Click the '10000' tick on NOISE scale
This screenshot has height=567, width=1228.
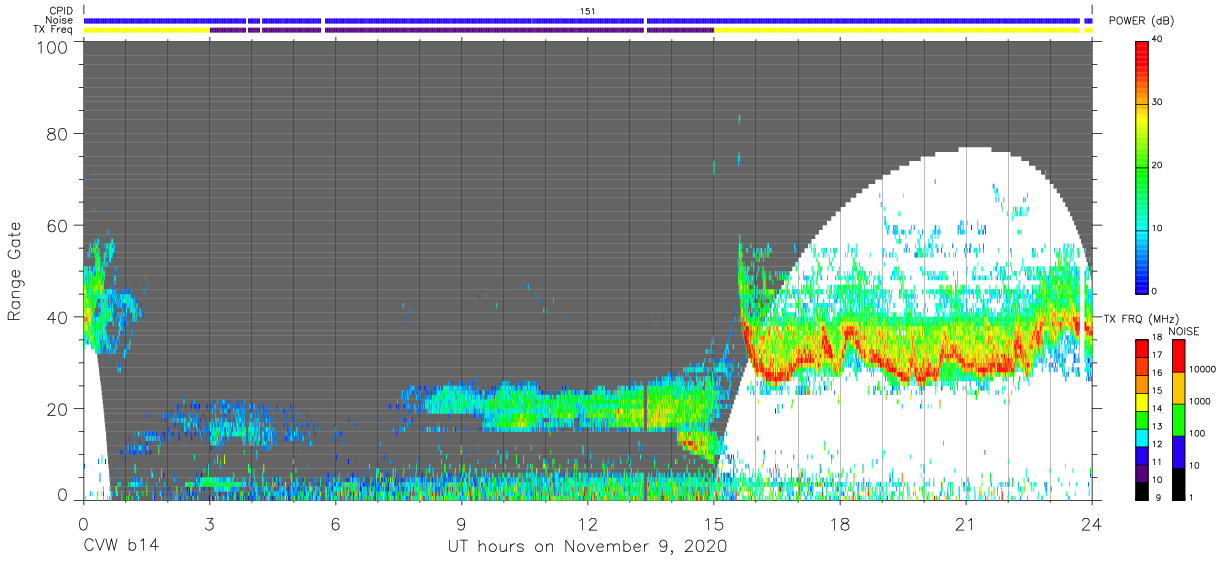click(1203, 371)
